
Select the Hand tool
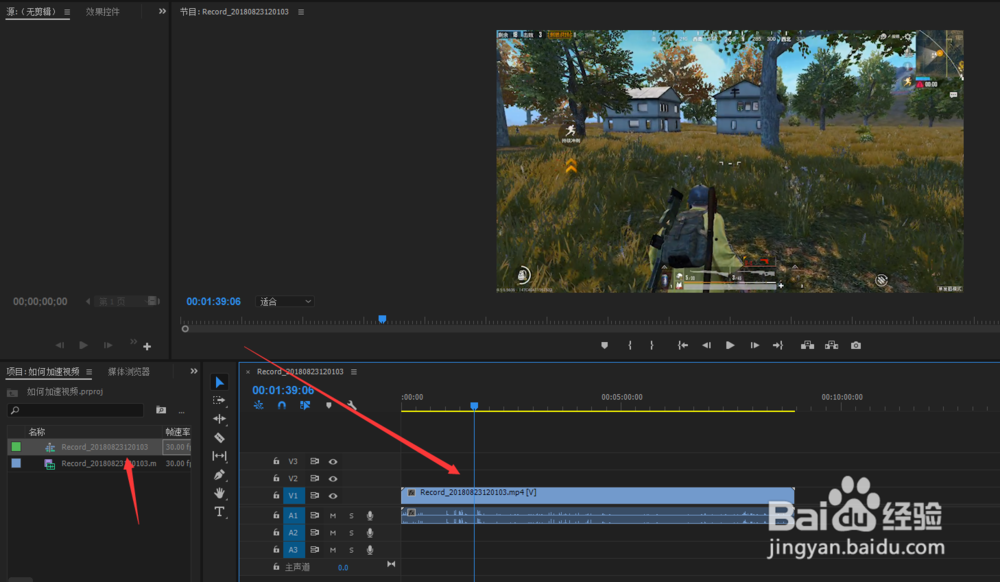pos(219,493)
